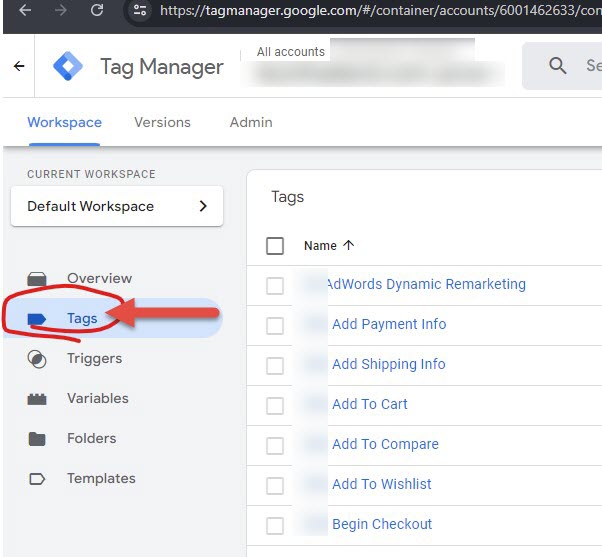602x557 pixels.
Task: Click the browser address bar URL
Action: point(380,12)
